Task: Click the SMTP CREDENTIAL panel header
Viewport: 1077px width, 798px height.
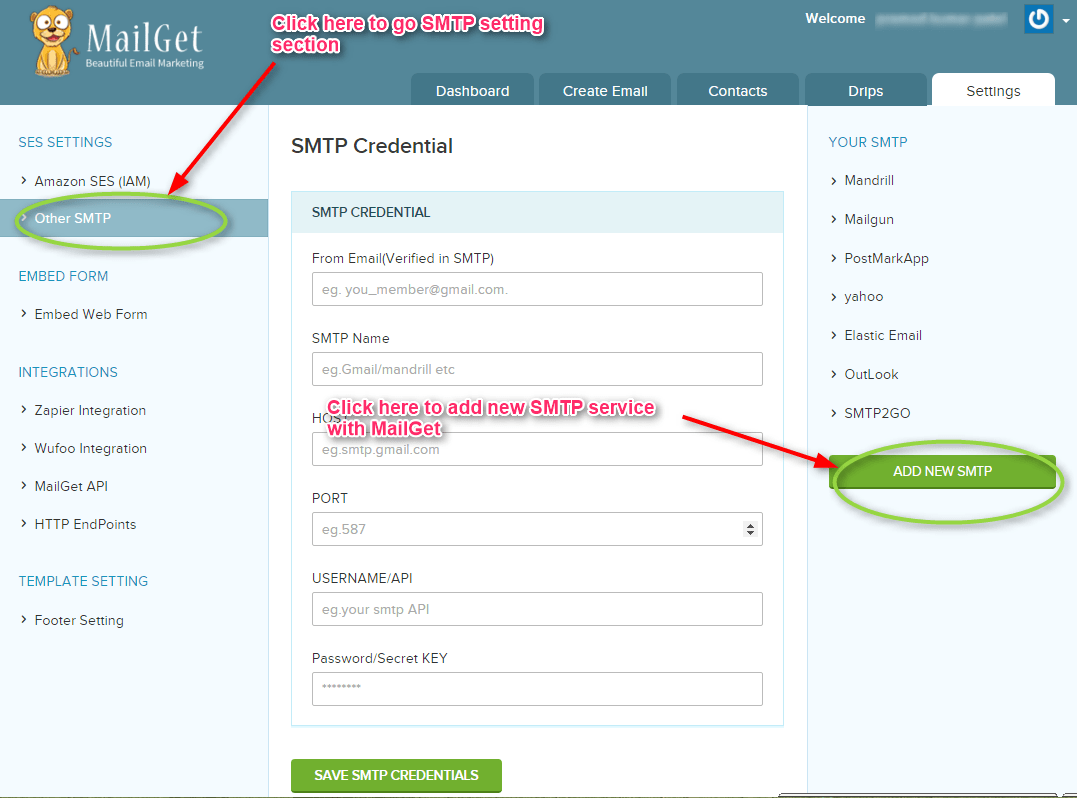Action: [x=537, y=212]
